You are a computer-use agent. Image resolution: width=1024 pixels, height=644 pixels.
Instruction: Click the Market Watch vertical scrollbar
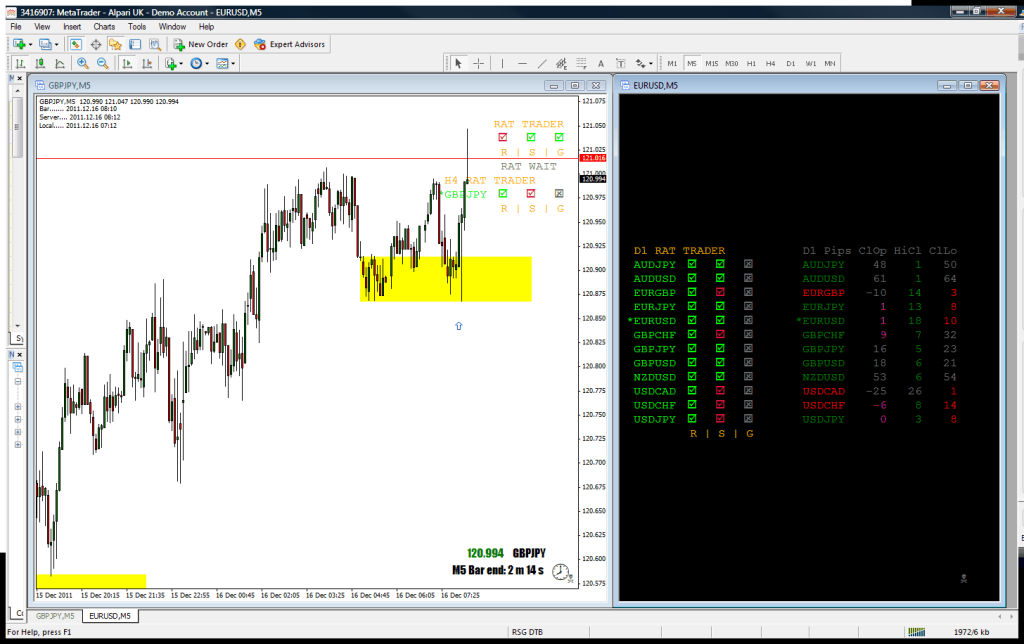click(x=18, y=208)
